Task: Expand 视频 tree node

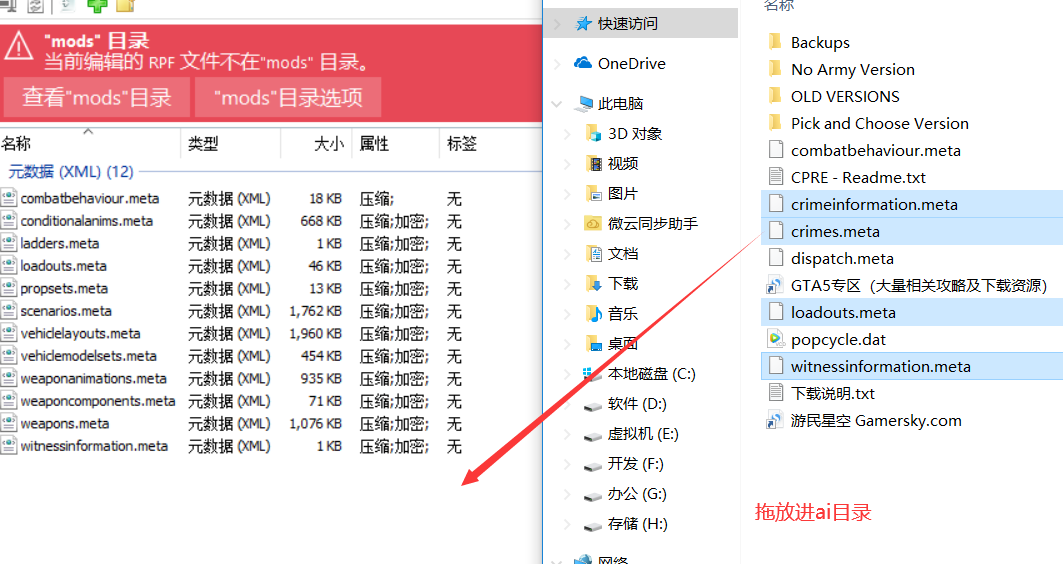Action: point(567,164)
